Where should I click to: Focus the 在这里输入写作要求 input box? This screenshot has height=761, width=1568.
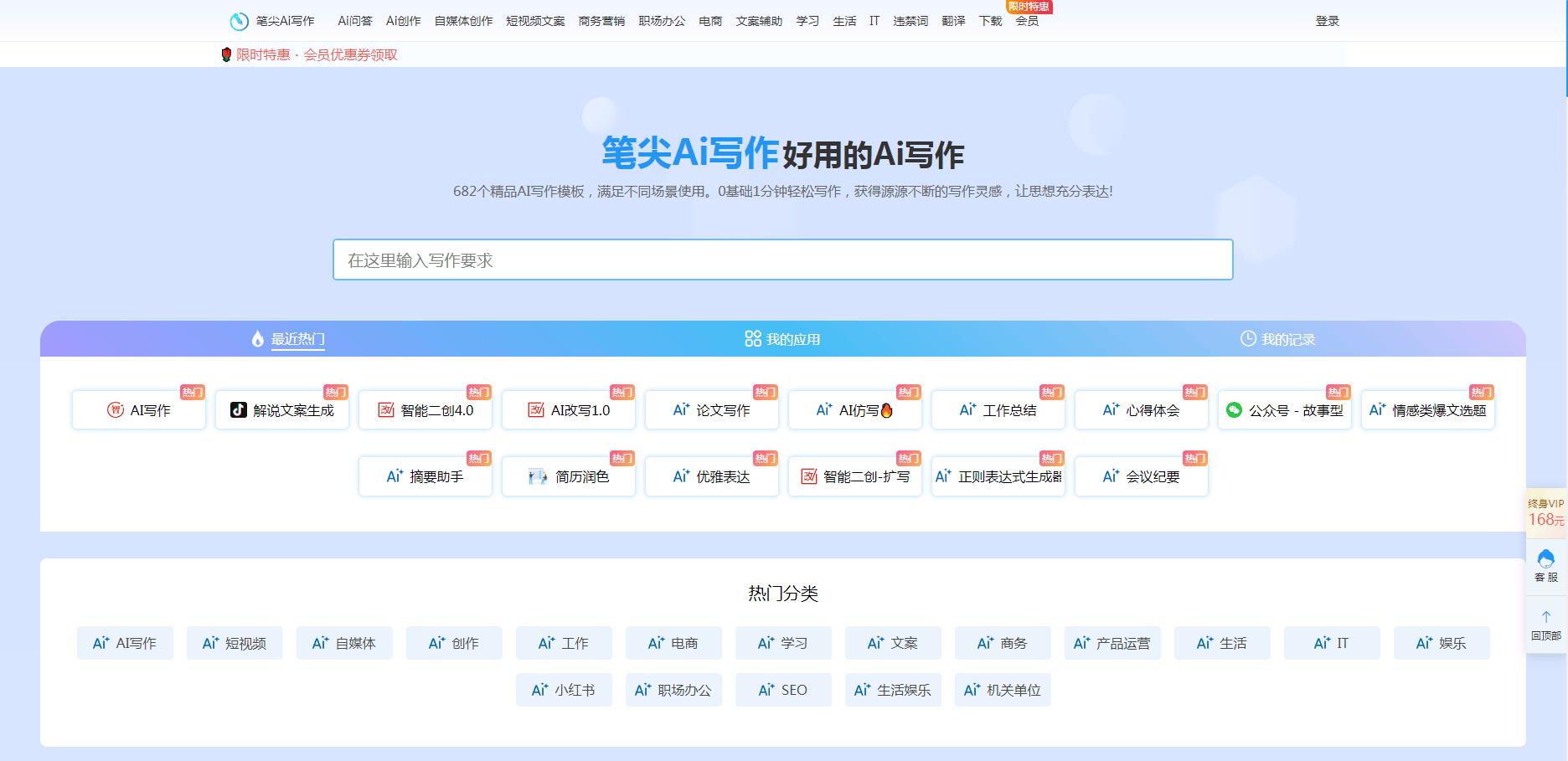point(782,260)
